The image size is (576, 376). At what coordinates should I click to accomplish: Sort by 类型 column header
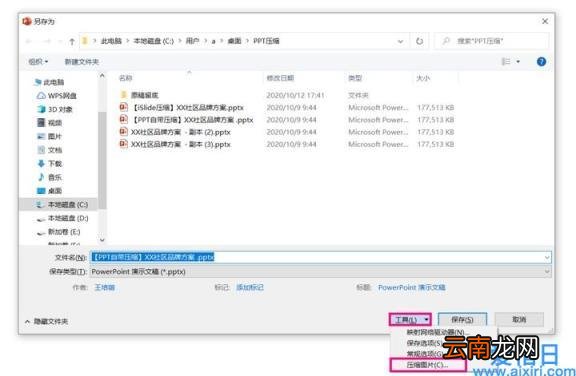[x=355, y=78]
